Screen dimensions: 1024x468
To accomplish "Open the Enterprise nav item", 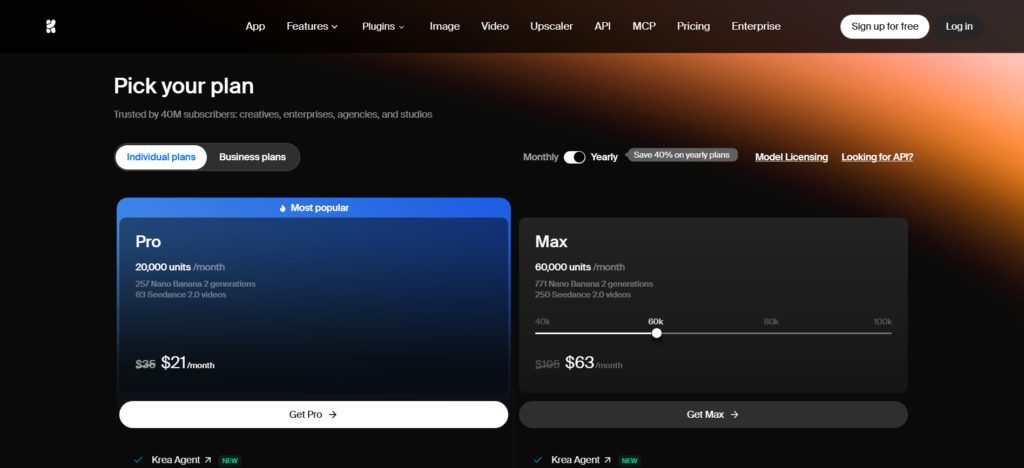I will pos(756,27).
